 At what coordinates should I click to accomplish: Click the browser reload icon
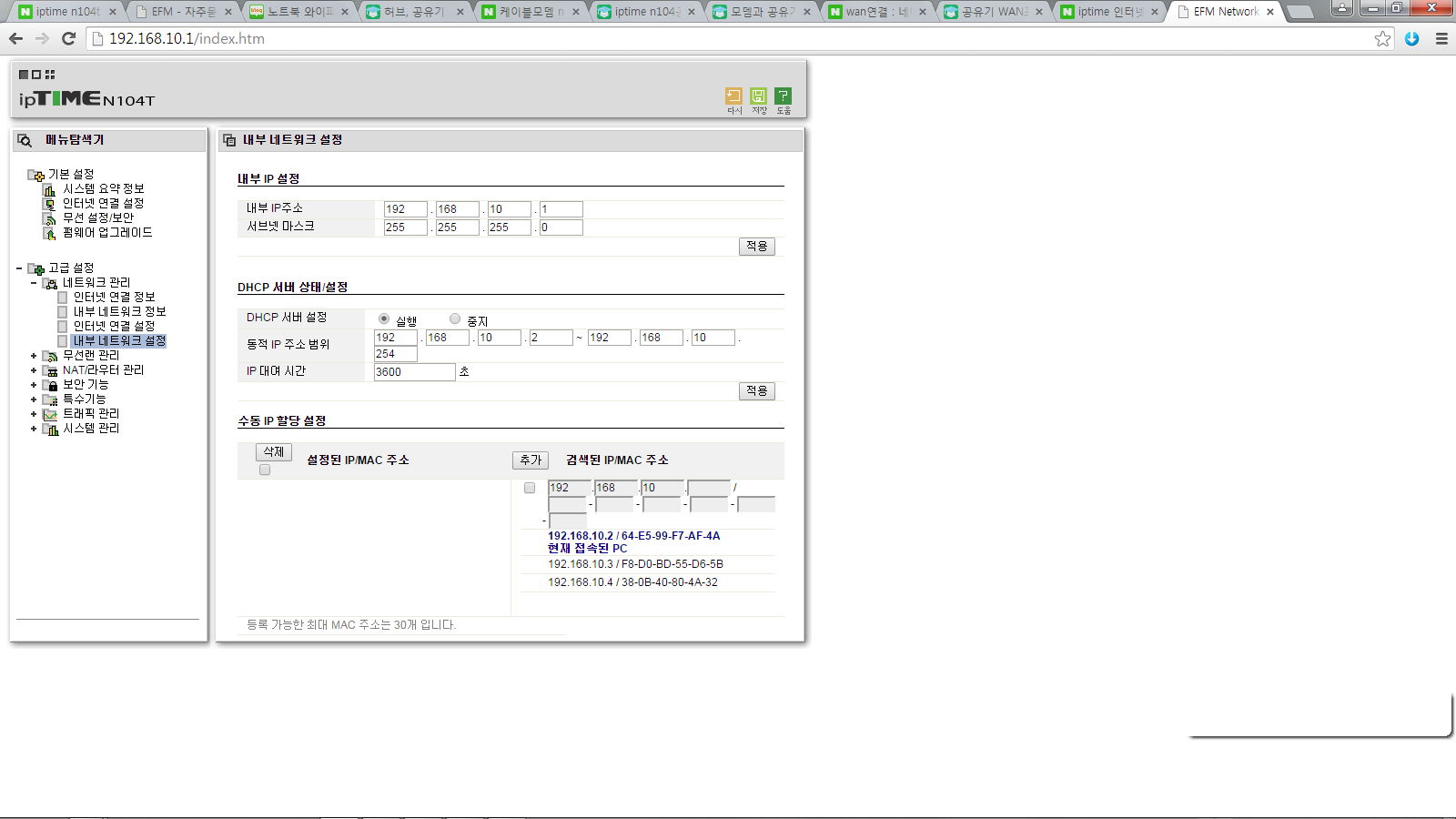(68, 38)
